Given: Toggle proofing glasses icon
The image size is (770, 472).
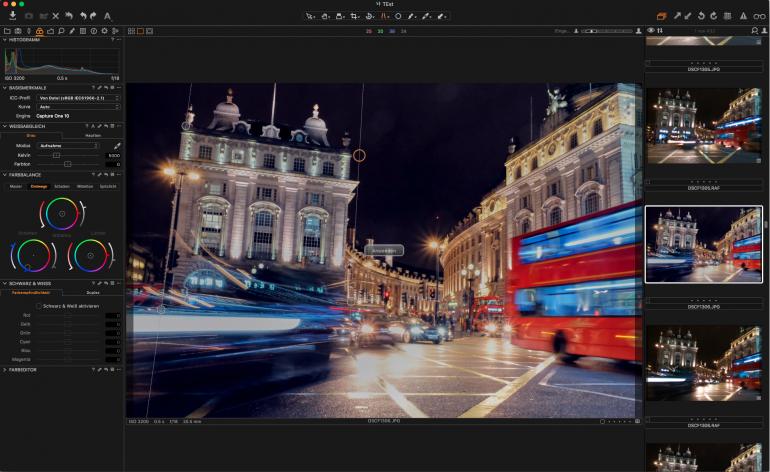Looking at the screenshot, I should point(759,16).
